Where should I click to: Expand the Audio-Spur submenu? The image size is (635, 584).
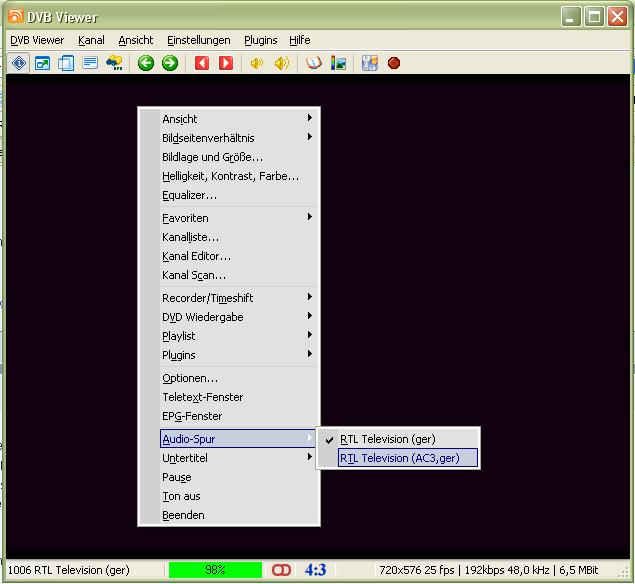(238, 439)
